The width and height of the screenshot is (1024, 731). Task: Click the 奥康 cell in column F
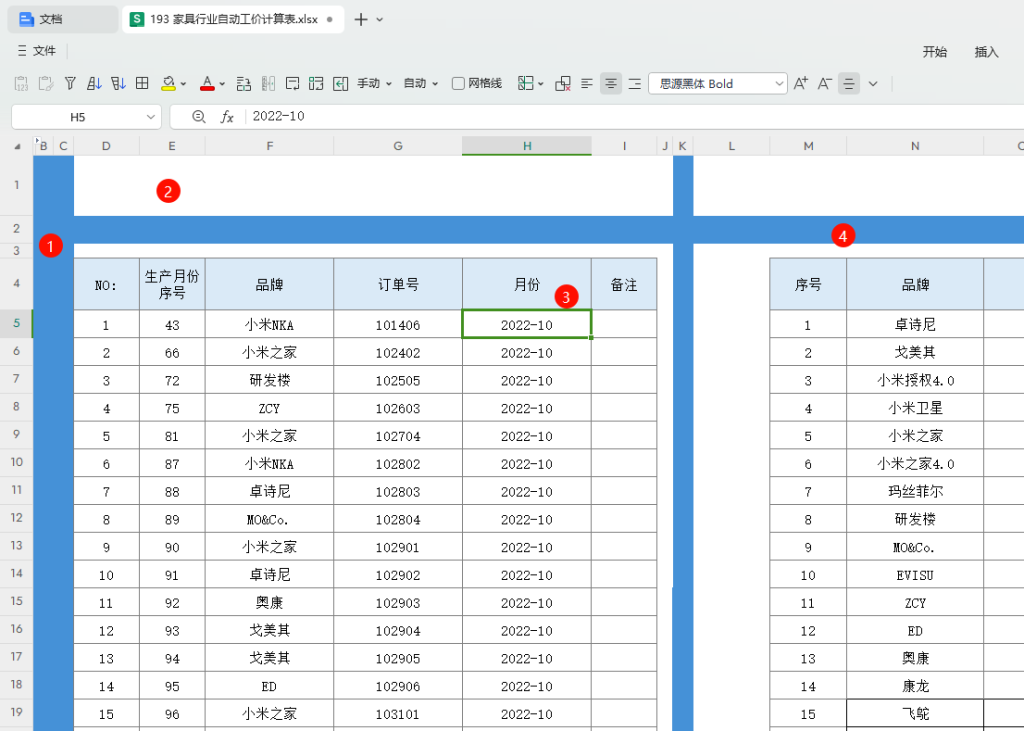(269, 602)
